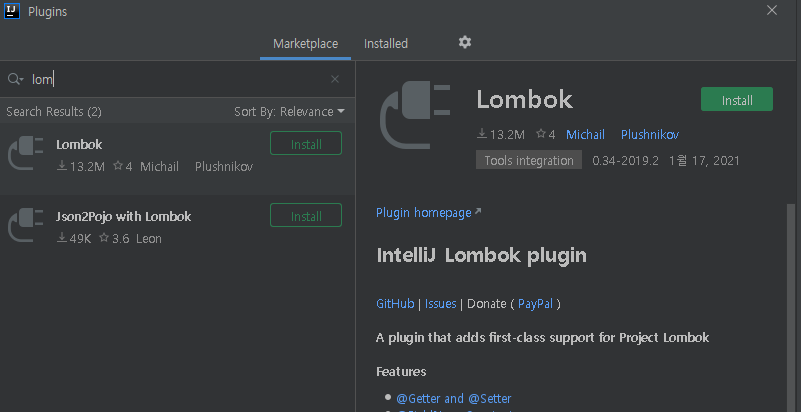
Task: Click the 13.2M downloads count in details
Action: 507,134
